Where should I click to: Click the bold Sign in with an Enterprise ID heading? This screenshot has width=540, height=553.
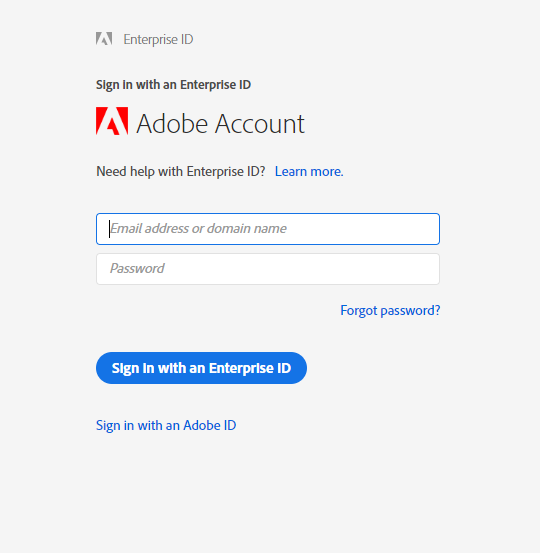[174, 85]
